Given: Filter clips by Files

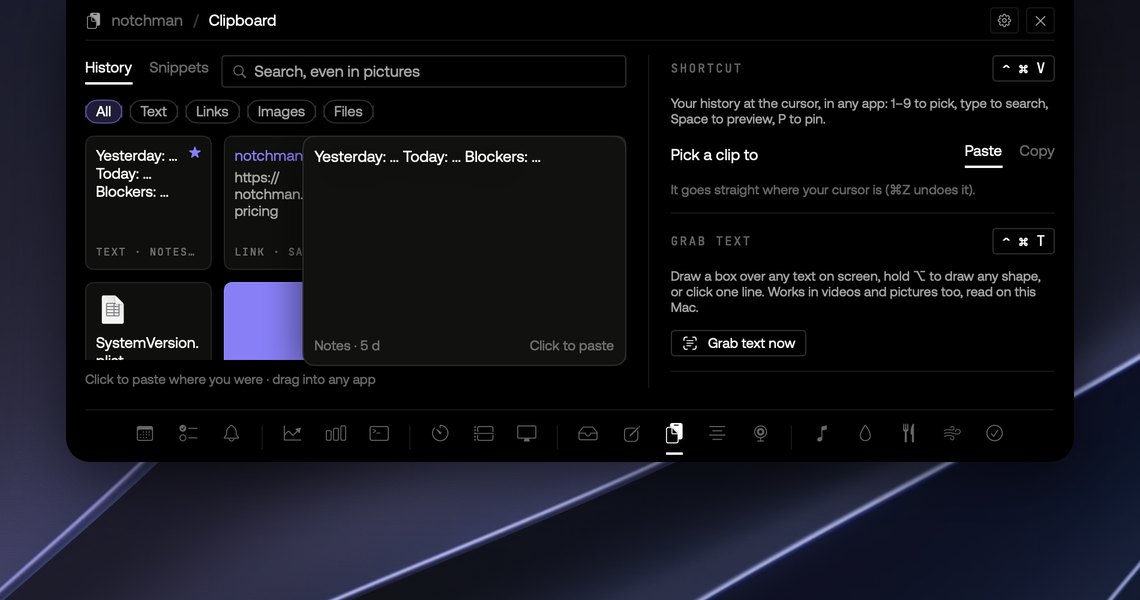Looking at the screenshot, I should [x=348, y=111].
